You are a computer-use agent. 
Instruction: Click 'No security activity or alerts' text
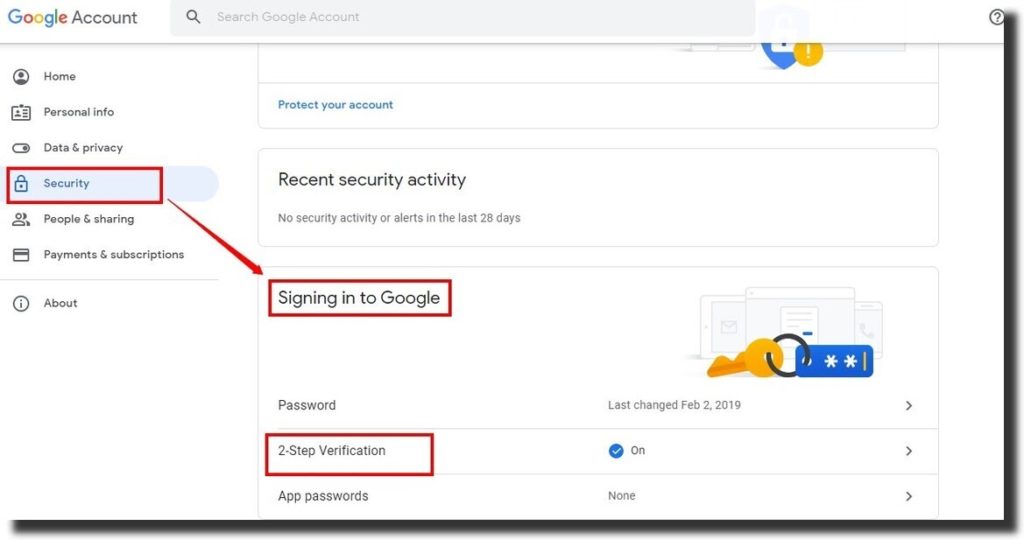coord(399,218)
